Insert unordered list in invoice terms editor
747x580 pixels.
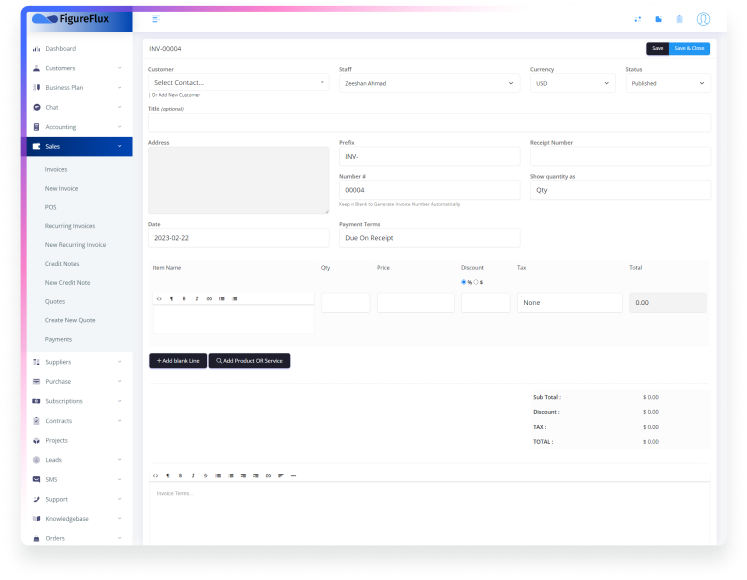click(x=218, y=476)
